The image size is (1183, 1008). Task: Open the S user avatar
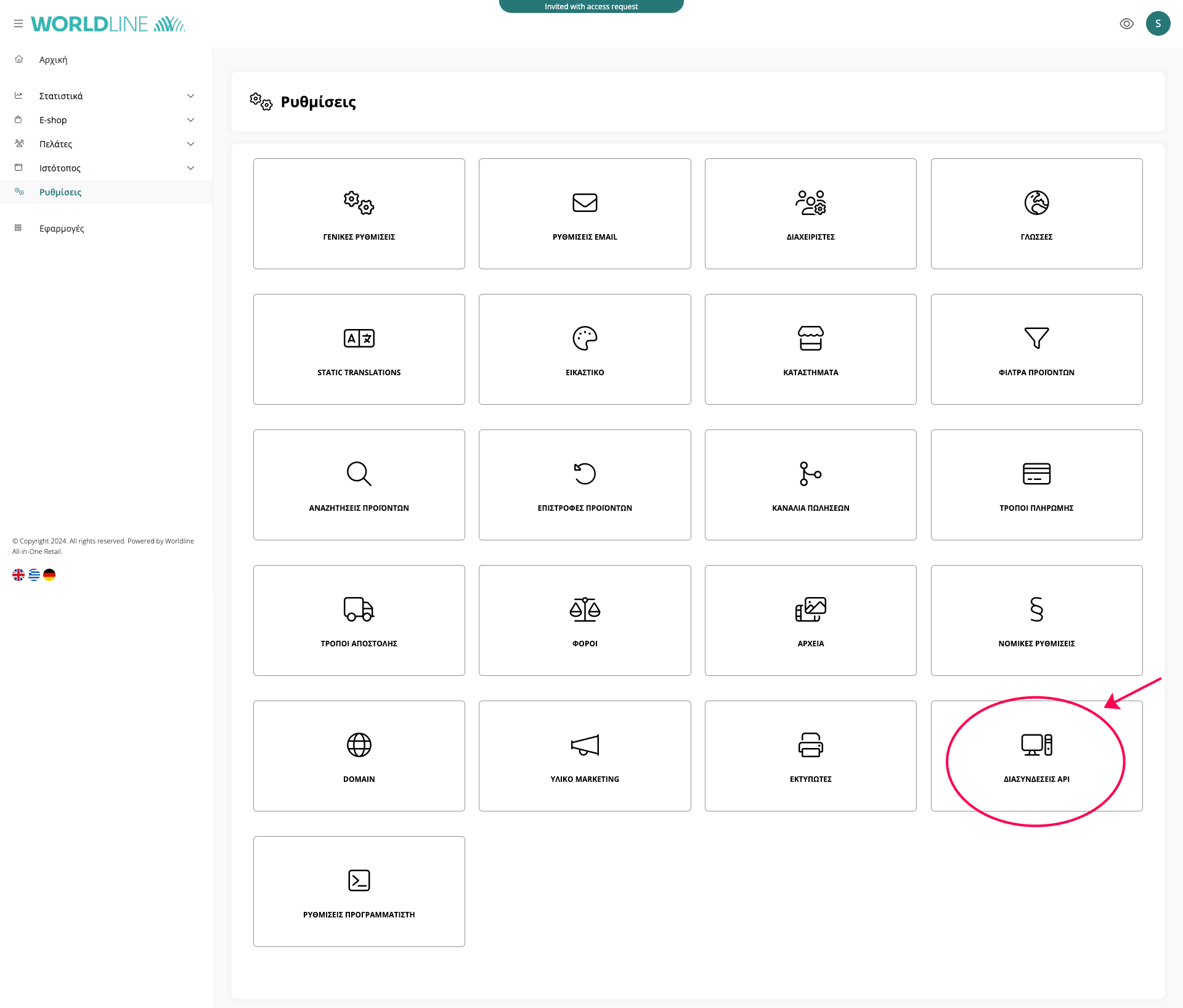(x=1157, y=24)
